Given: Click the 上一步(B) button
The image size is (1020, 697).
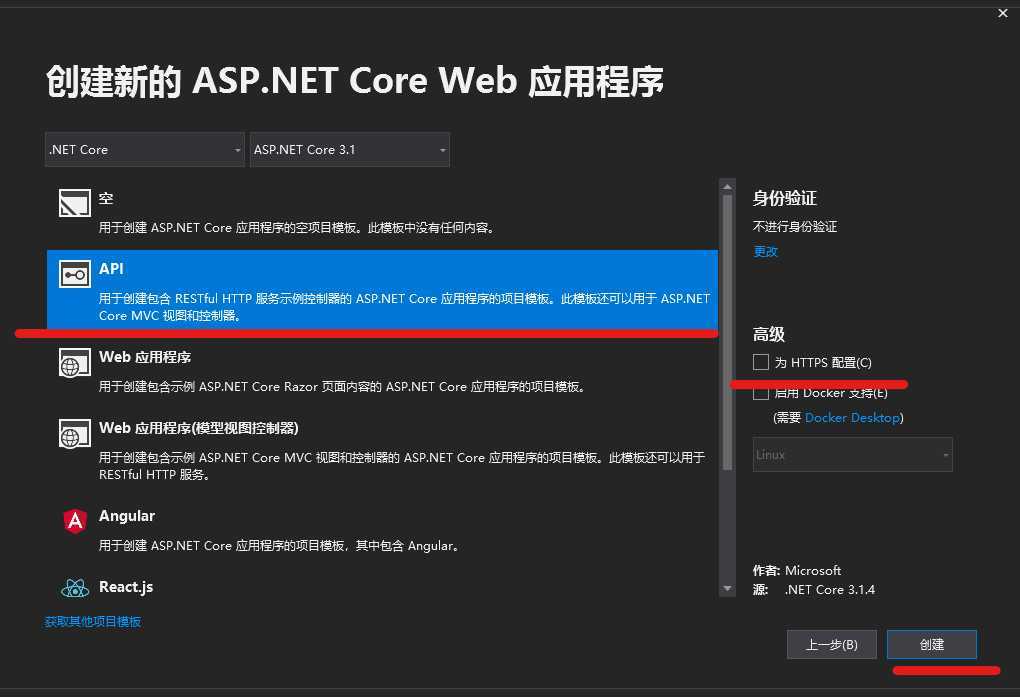Looking at the screenshot, I should point(831,644).
